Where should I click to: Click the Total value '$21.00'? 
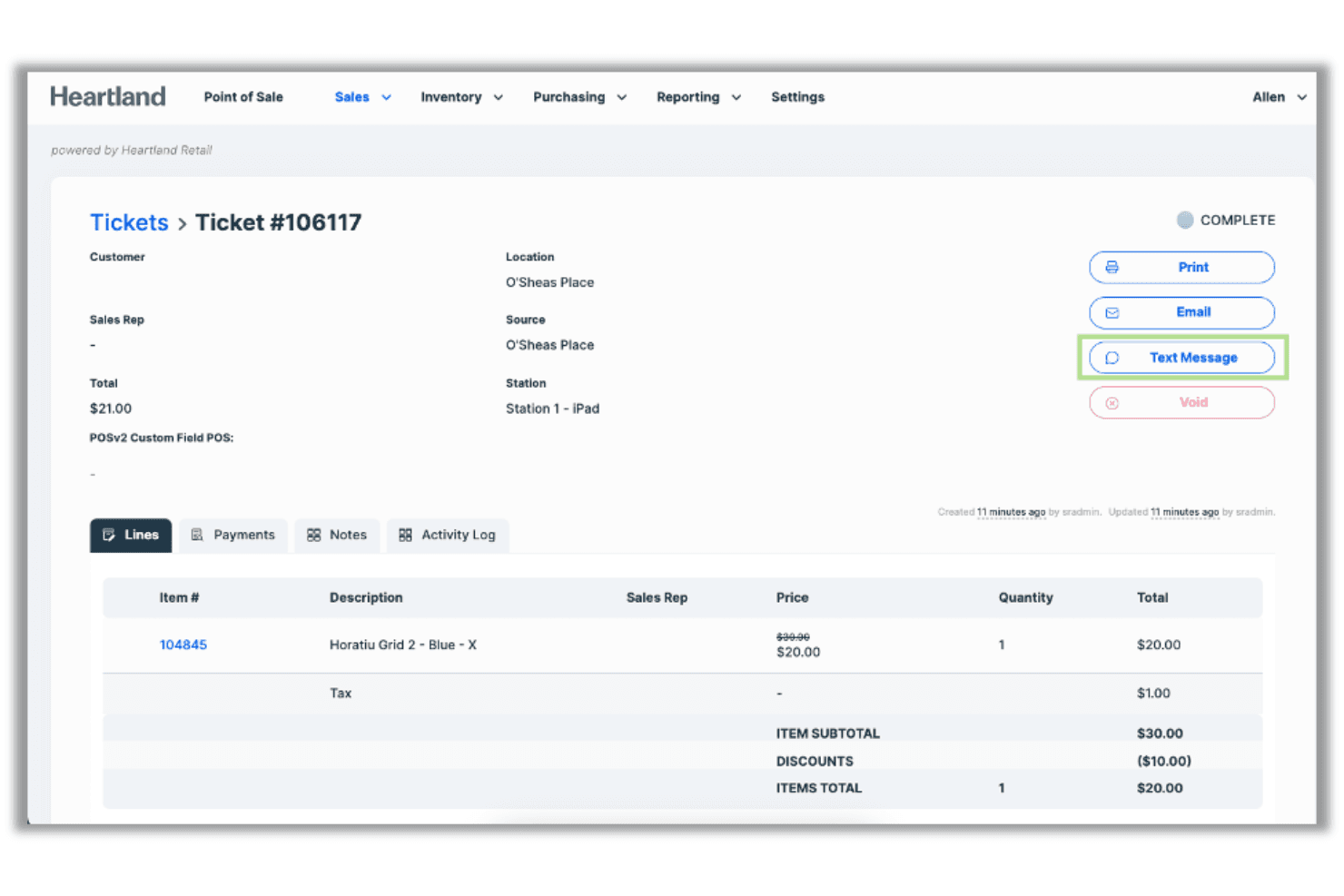[111, 409]
